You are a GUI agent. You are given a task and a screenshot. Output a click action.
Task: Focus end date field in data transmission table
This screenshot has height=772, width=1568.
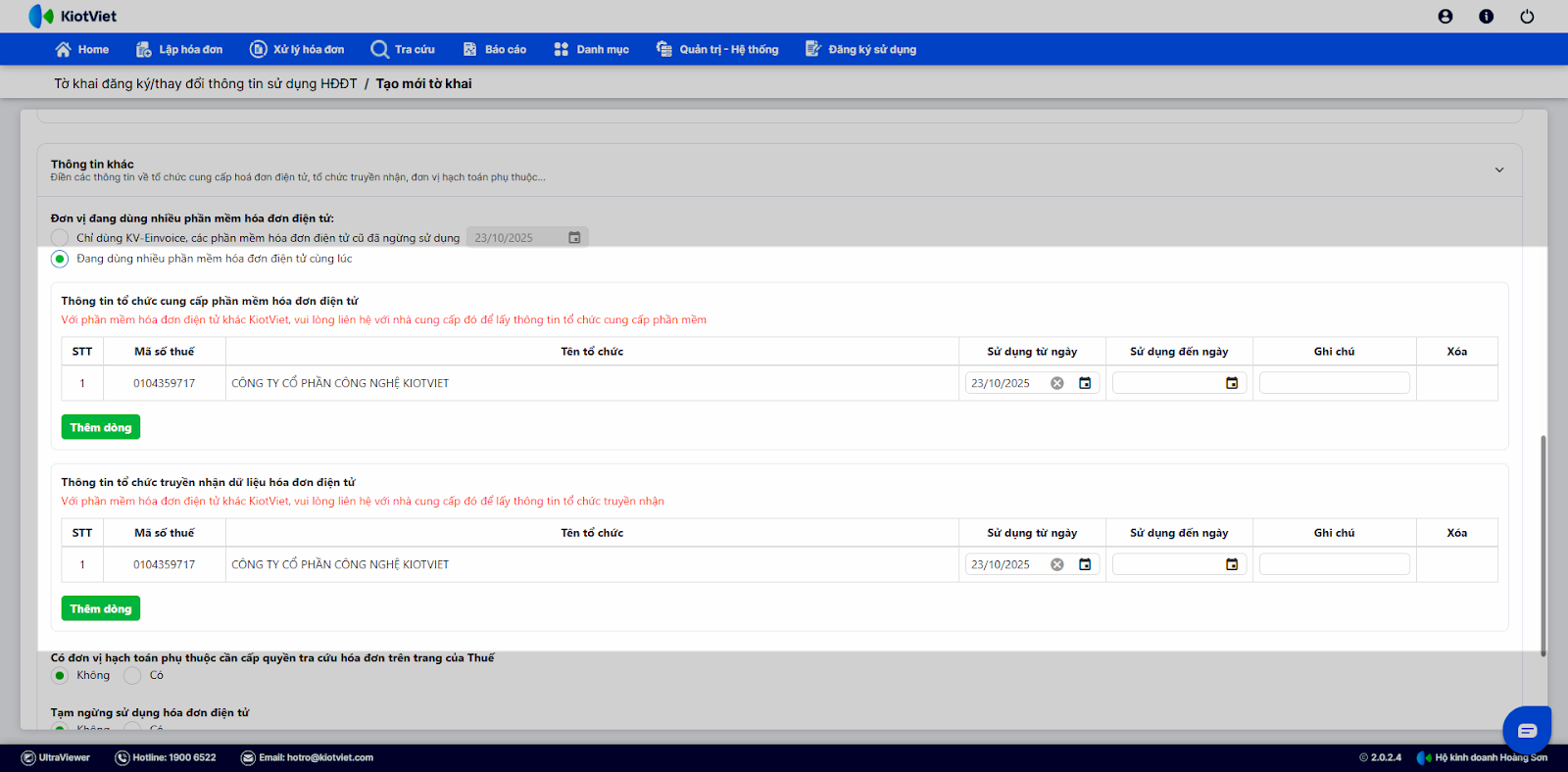pos(1179,564)
